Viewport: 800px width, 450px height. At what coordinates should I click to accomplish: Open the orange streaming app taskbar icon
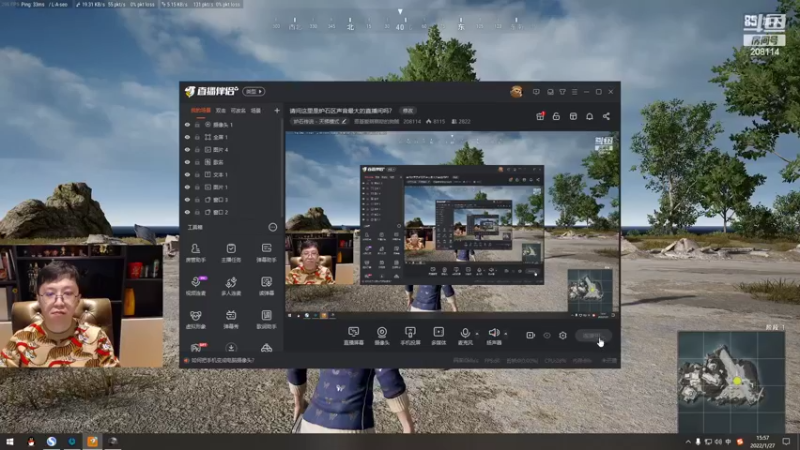click(92, 441)
